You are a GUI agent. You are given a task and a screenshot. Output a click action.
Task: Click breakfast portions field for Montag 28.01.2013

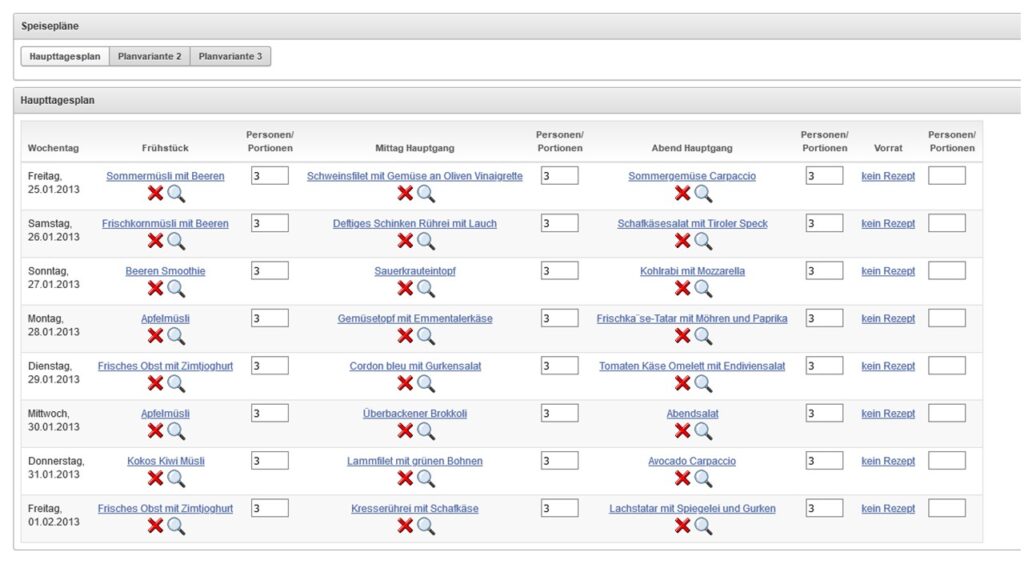coord(270,318)
